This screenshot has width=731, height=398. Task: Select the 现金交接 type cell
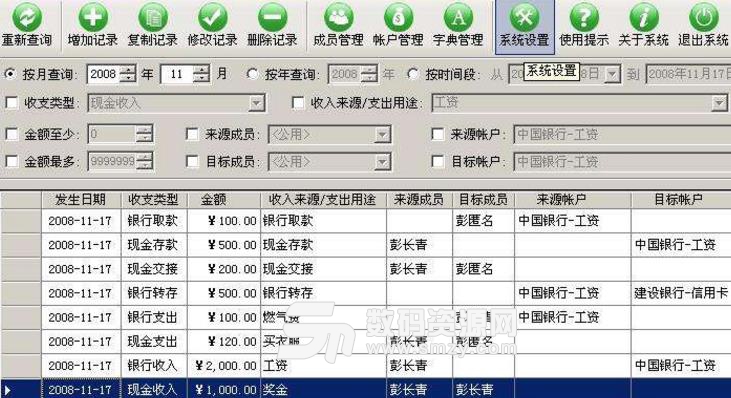[154, 269]
